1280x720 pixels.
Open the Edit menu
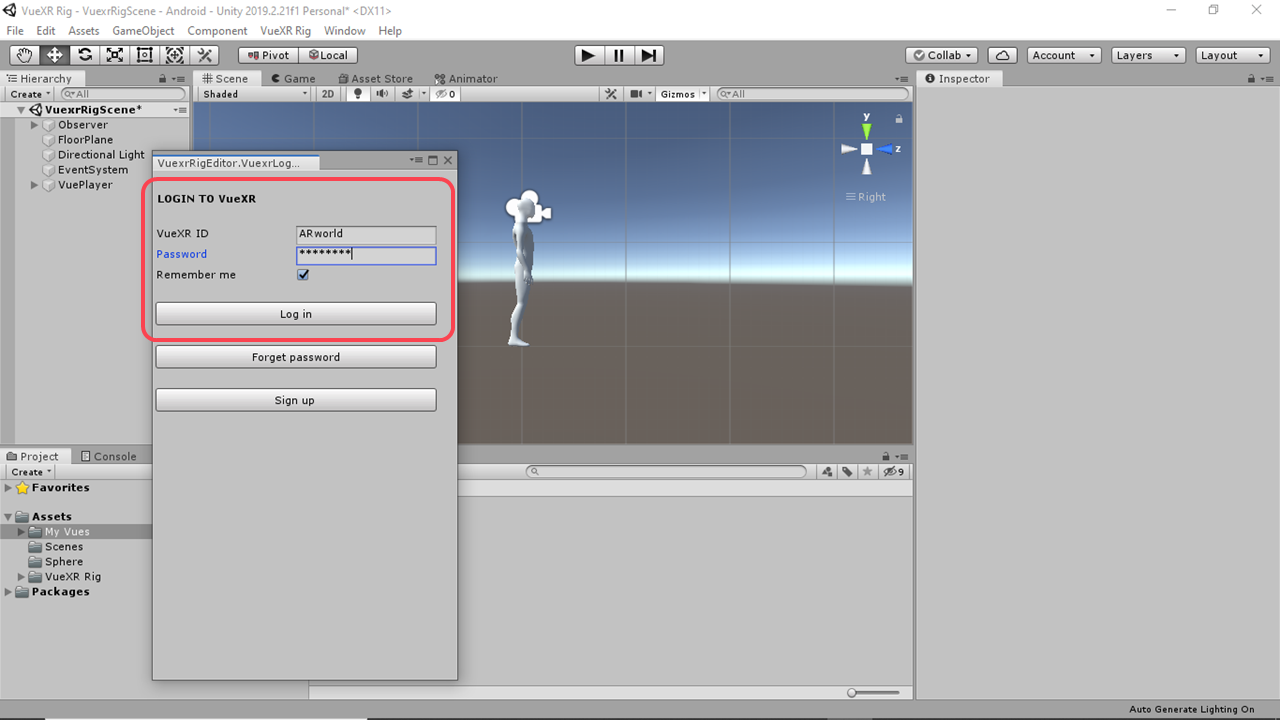46,31
